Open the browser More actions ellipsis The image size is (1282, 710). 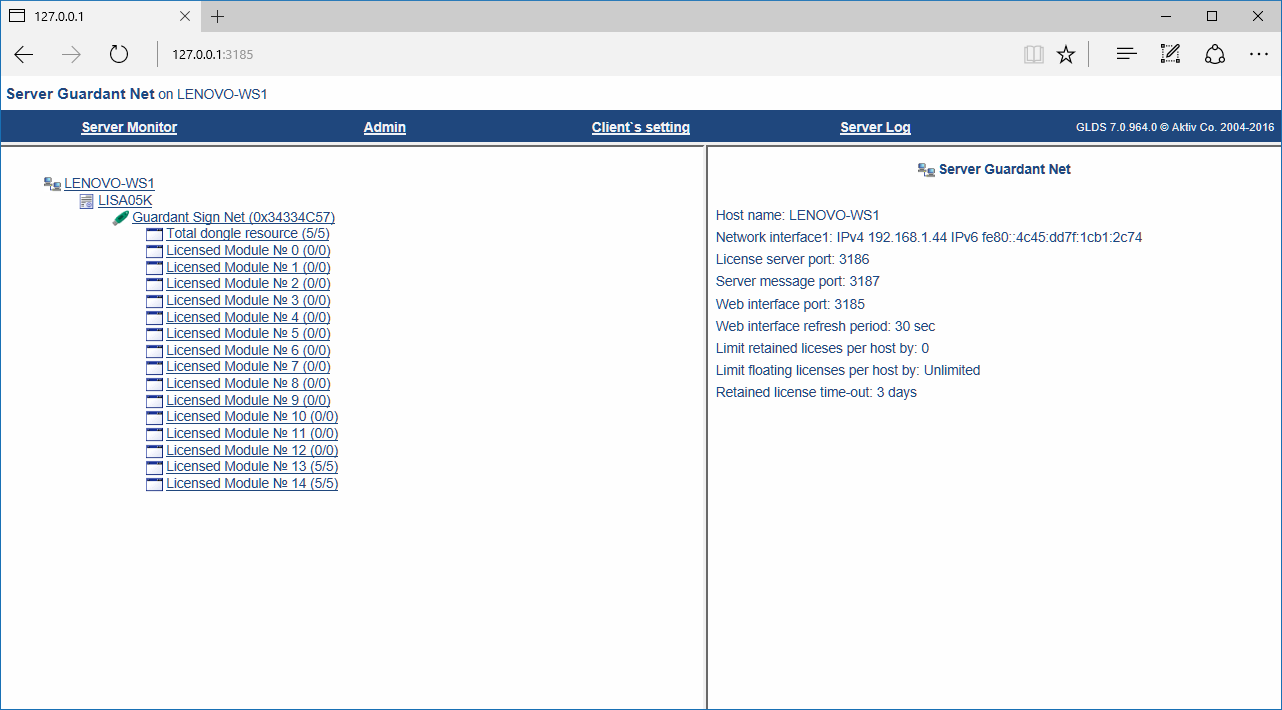click(x=1258, y=54)
